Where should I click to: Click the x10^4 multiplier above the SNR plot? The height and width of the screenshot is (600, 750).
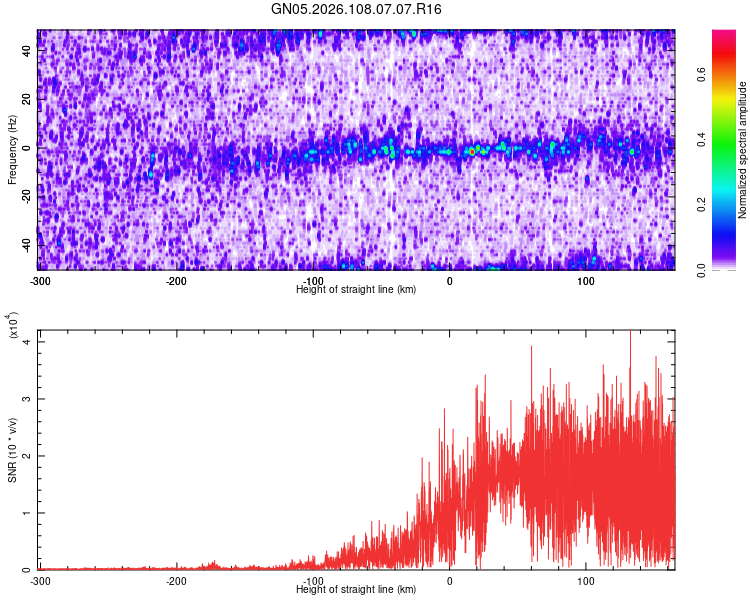point(13,325)
